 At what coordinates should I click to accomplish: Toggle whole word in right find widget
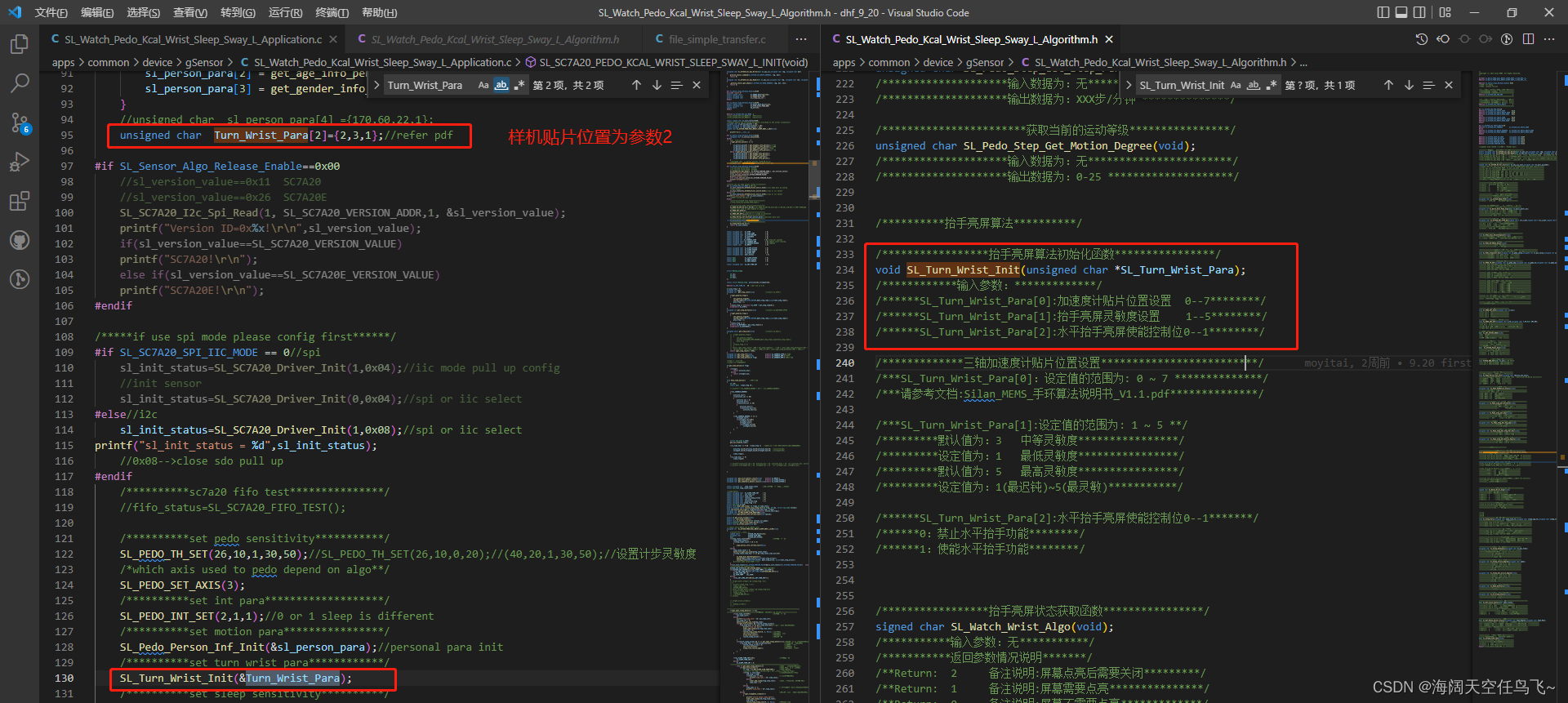1254,85
